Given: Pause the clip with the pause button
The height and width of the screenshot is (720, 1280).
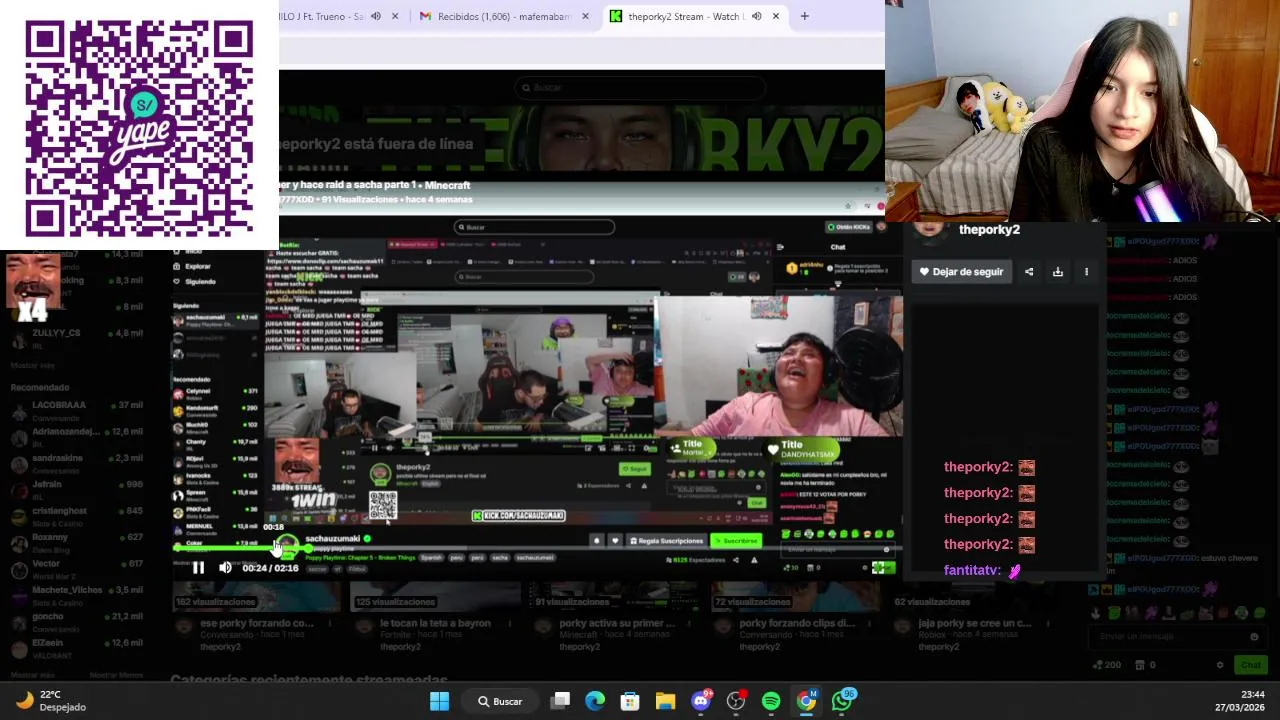Looking at the screenshot, I should pyautogui.click(x=198, y=568).
